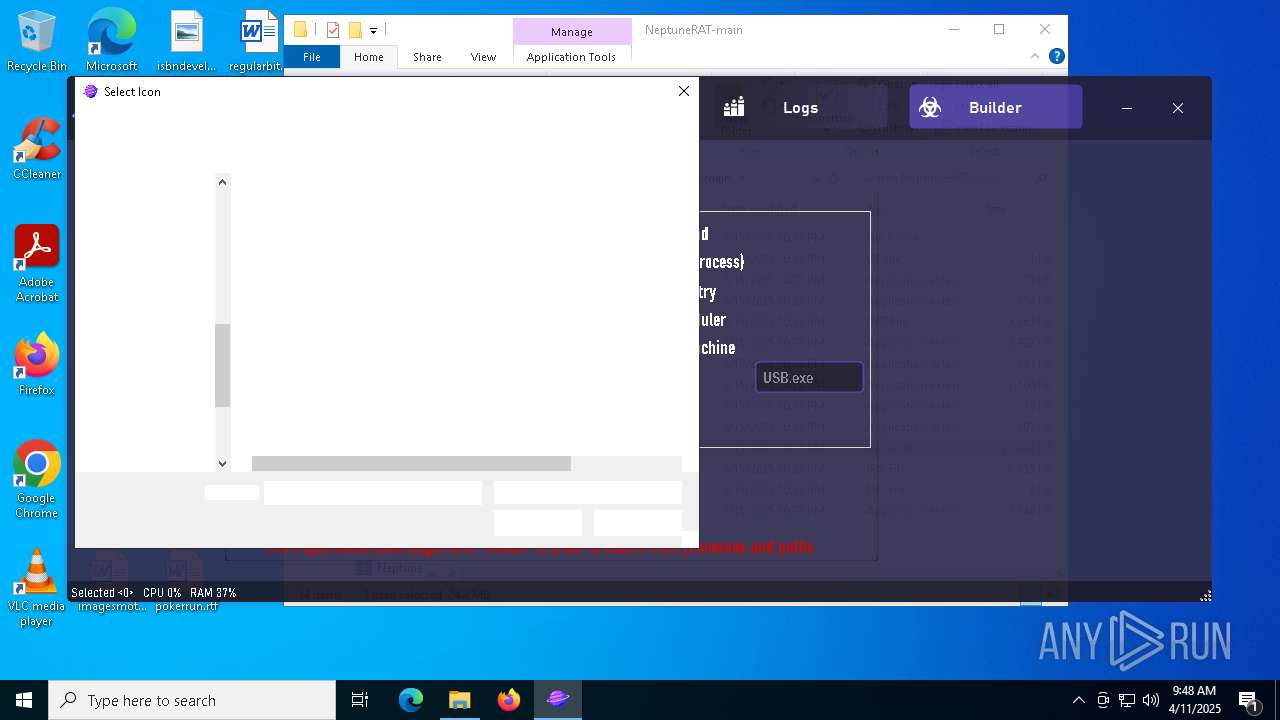
Task: Select the isbndevel image file on desktop
Action: [186, 41]
